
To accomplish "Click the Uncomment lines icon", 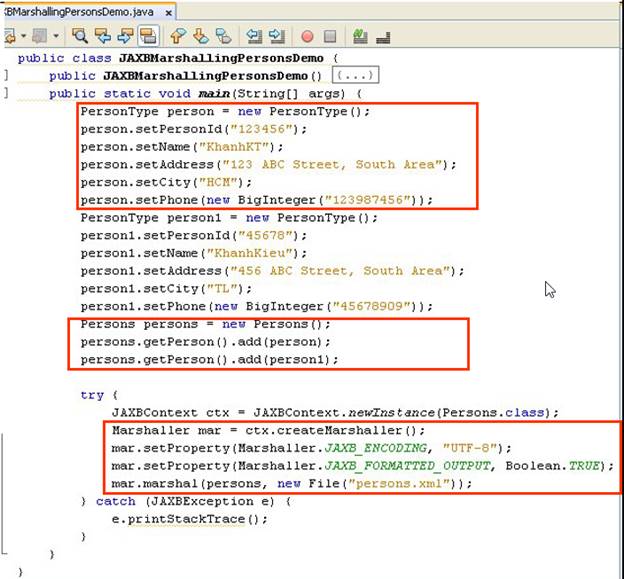I will [383, 37].
